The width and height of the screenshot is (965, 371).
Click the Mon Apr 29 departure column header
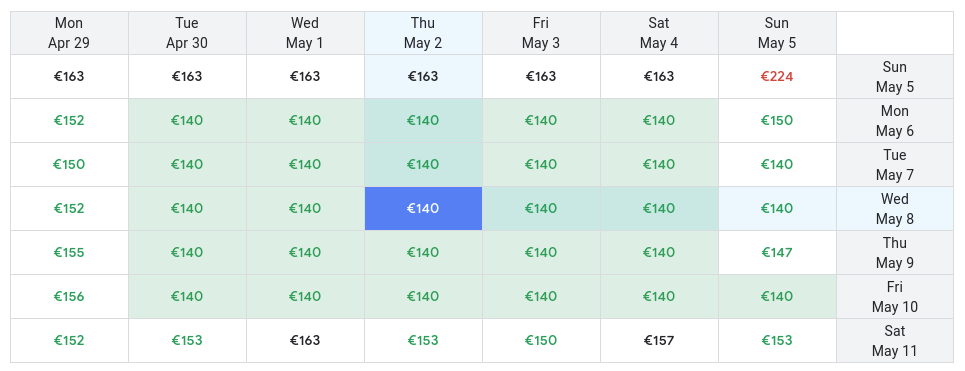point(69,33)
